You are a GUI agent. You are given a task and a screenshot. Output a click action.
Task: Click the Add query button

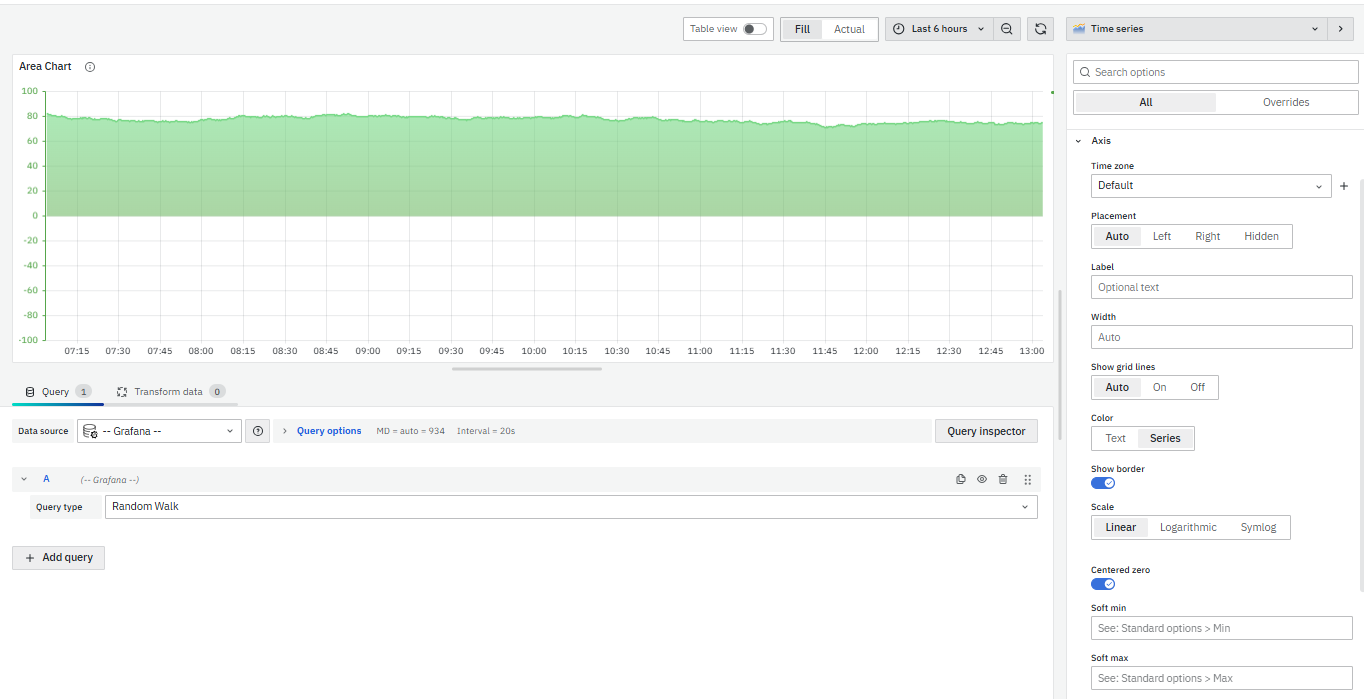tap(58, 558)
